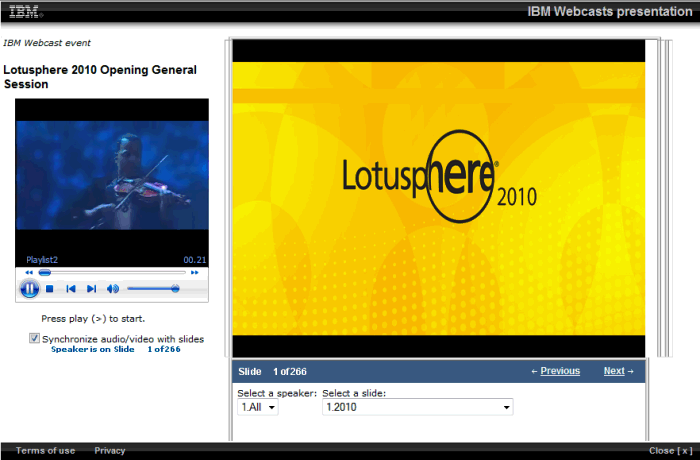The width and height of the screenshot is (700, 460).
Task: Stop the video playback
Action: (50, 289)
